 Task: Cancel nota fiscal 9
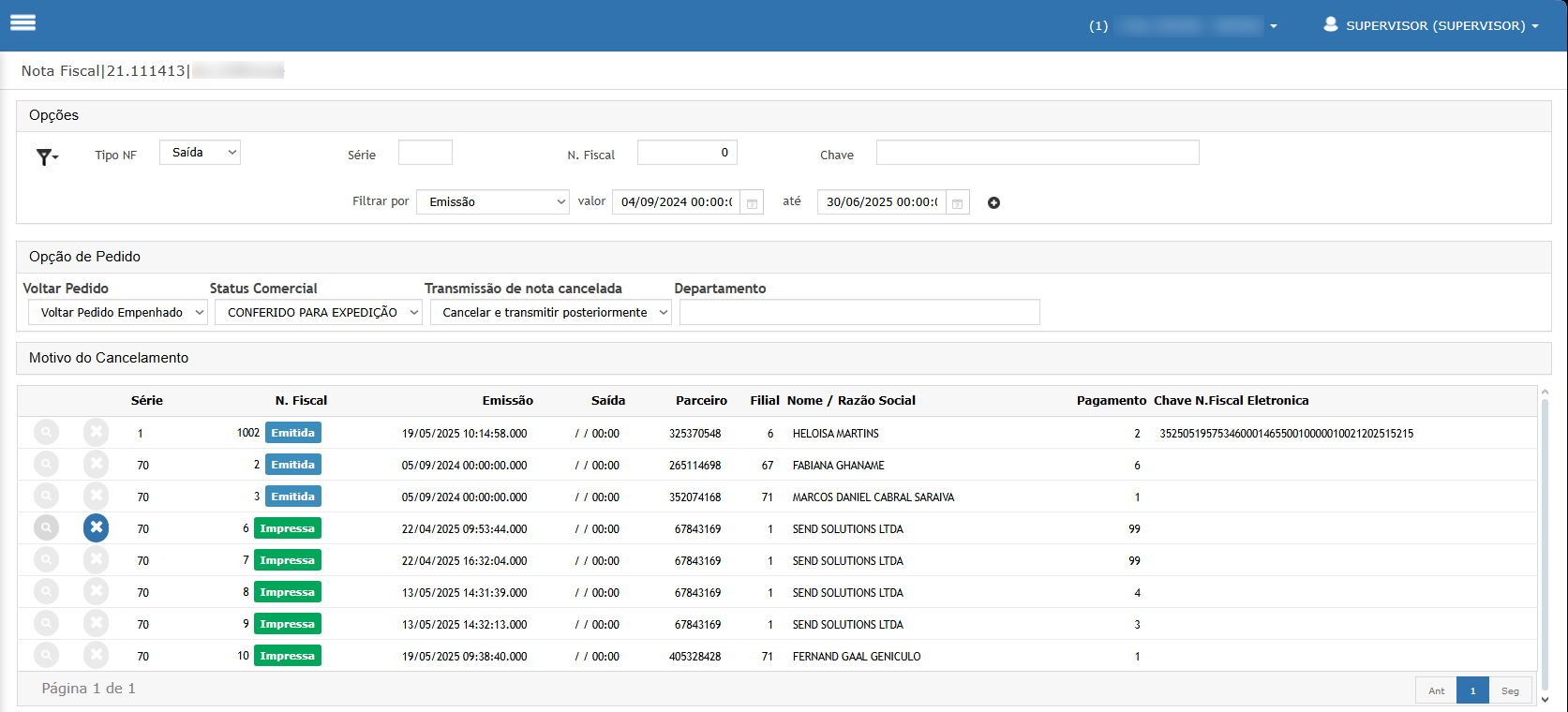coord(96,623)
